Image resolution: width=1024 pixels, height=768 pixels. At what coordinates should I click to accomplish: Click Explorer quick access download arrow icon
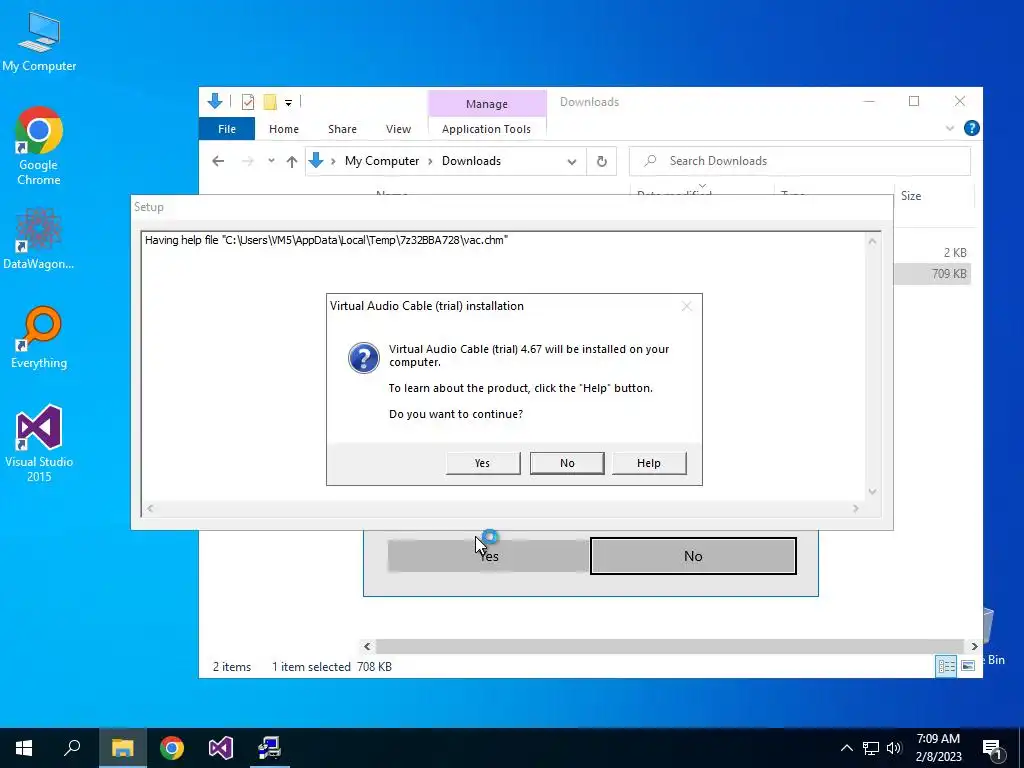click(x=215, y=101)
